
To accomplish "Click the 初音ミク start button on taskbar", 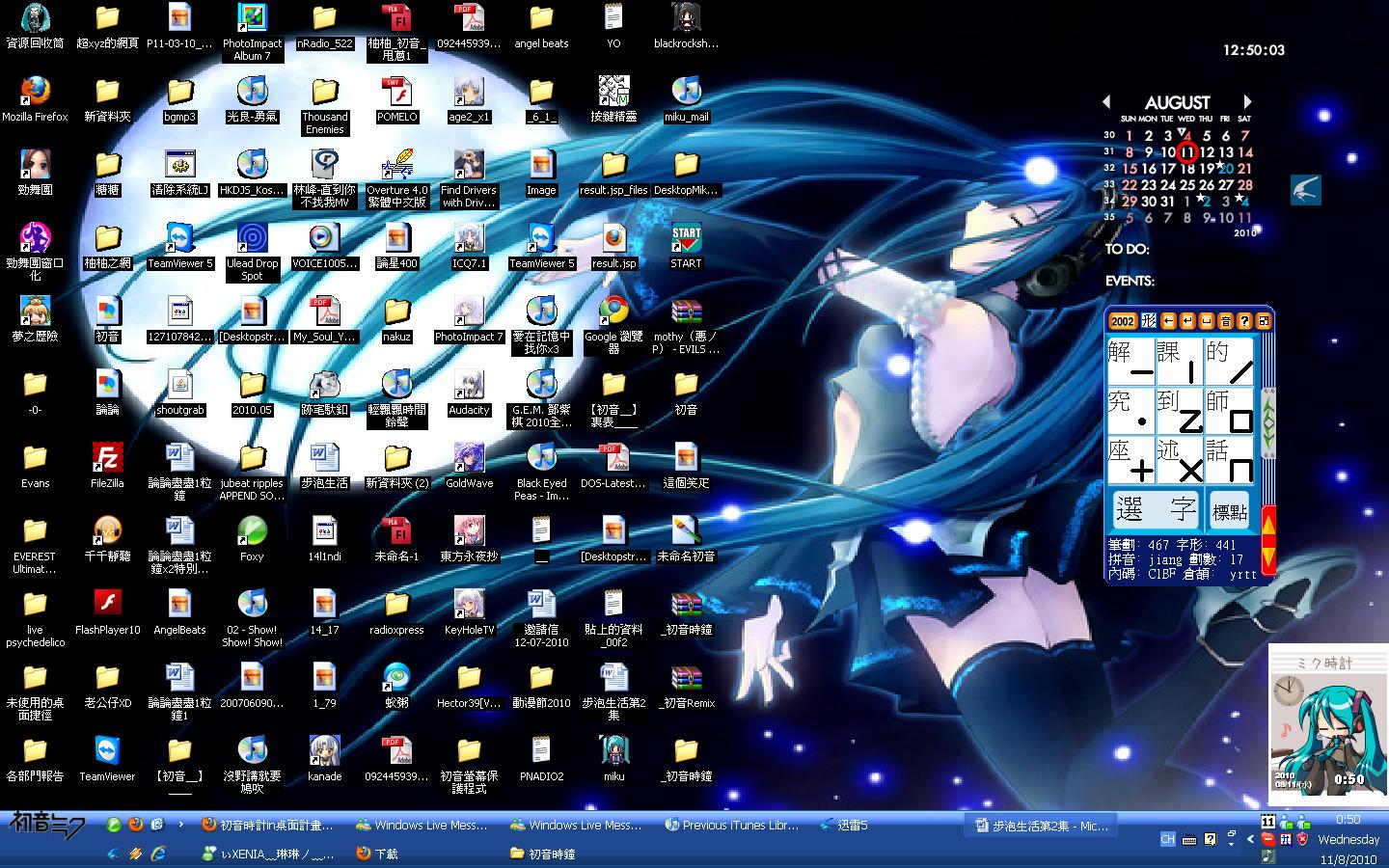I will 48,825.
